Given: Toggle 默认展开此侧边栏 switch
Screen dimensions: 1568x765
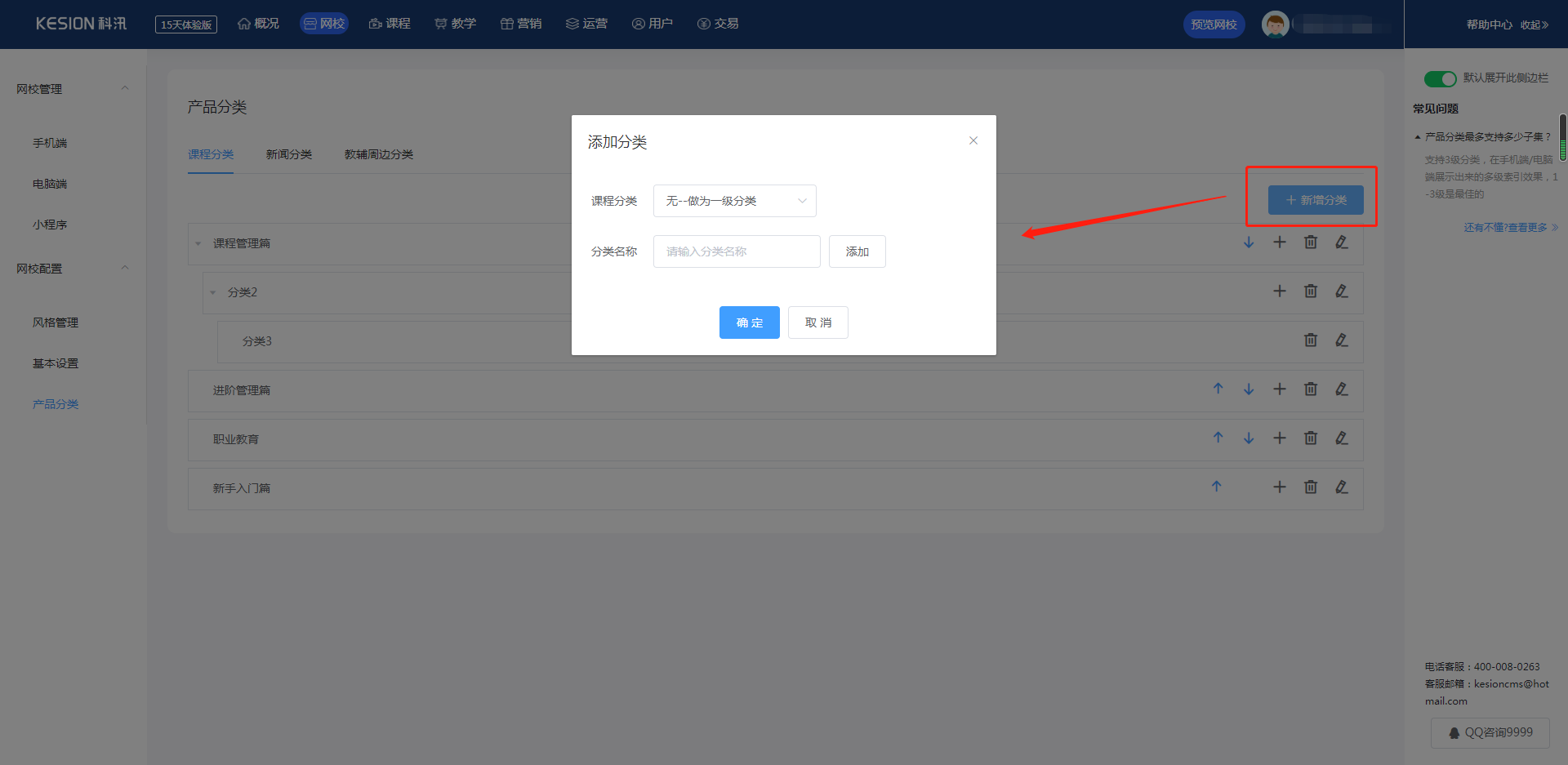Looking at the screenshot, I should [x=1440, y=78].
